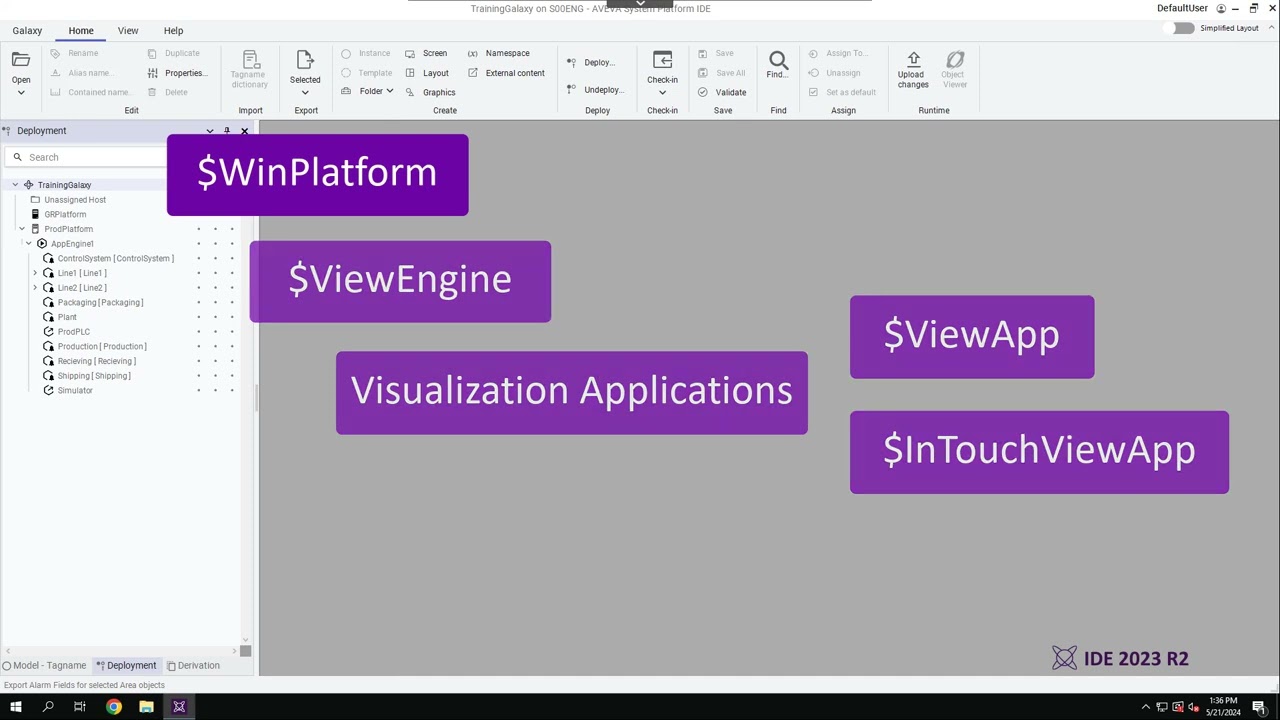Screen dimensions: 1280x720
Task: Open Task View on the taskbar
Action: [80, 707]
